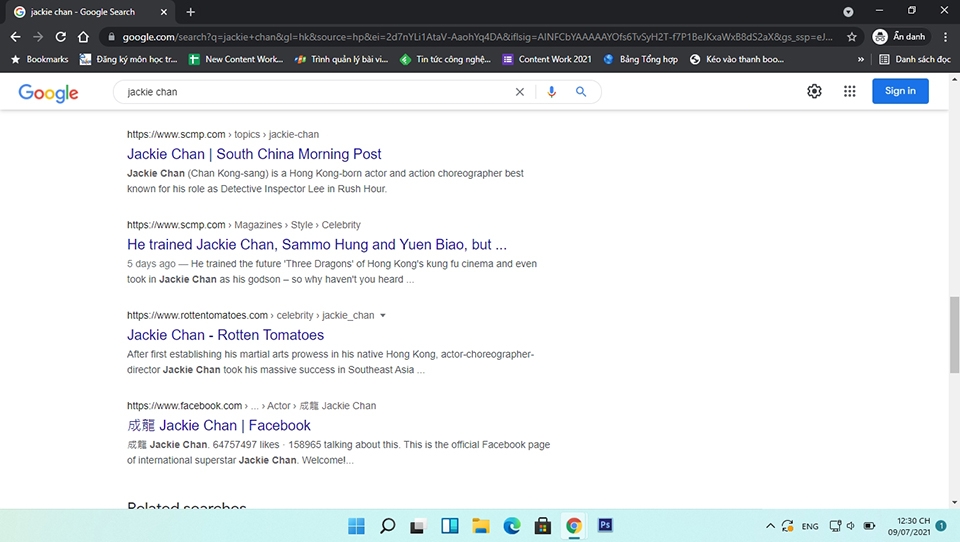Start voice search with the microphone
Viewport: 960px width, 542px height.
552,92
